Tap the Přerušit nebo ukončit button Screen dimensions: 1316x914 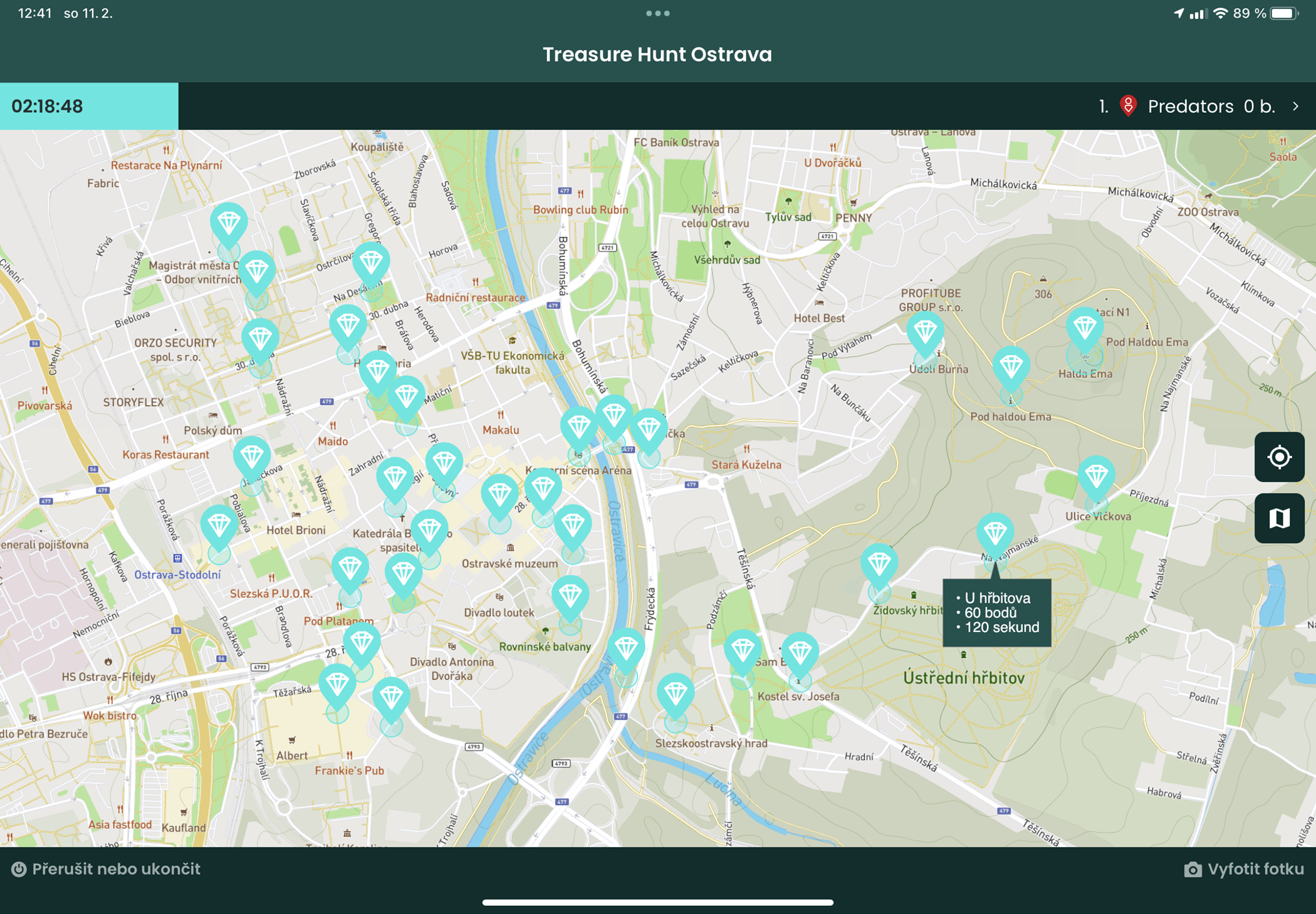pos(106,869)
